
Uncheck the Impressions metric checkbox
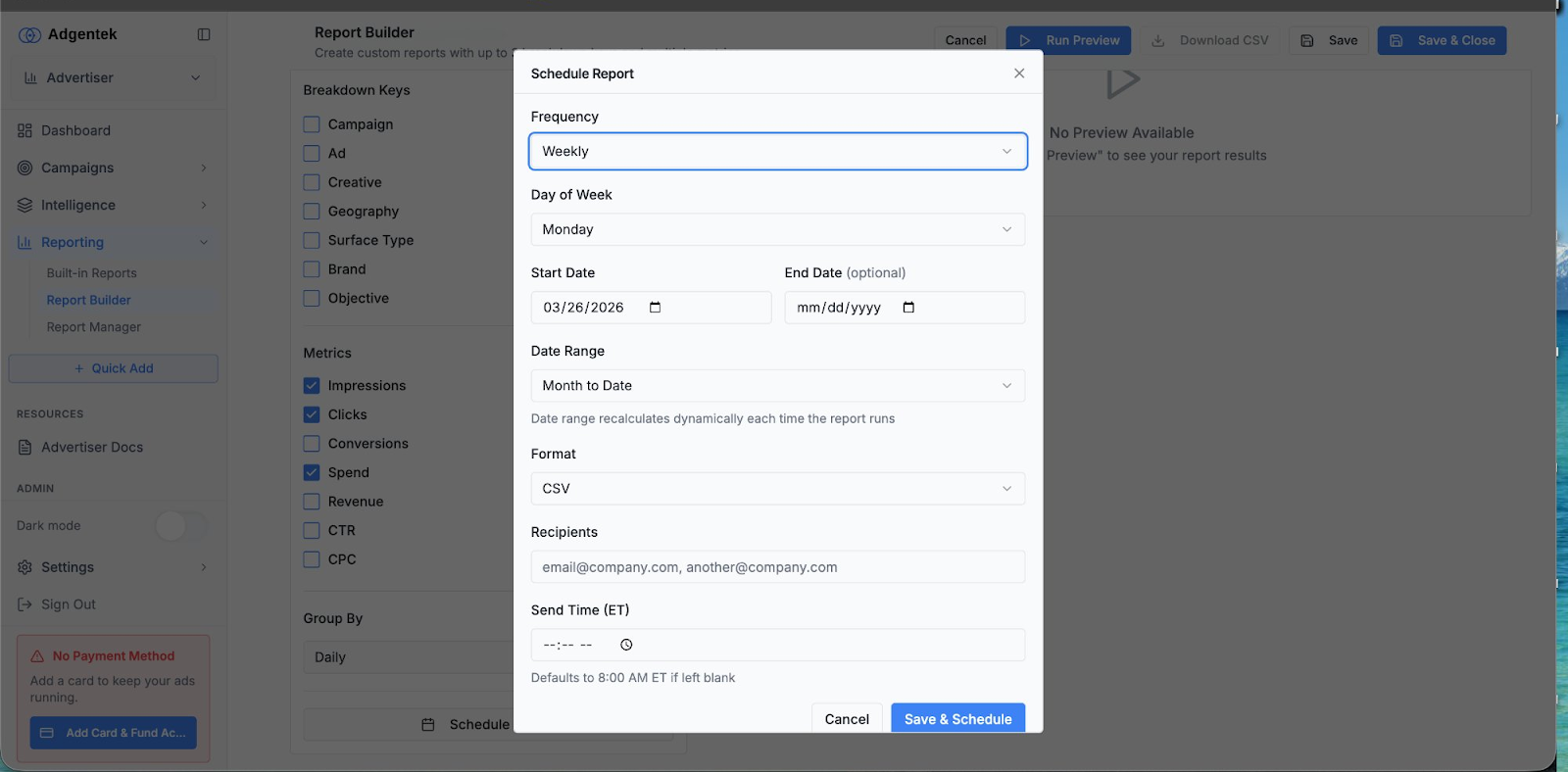click(312, 386)
